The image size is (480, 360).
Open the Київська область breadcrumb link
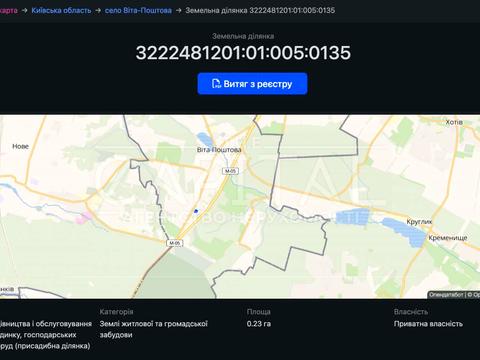61,10
